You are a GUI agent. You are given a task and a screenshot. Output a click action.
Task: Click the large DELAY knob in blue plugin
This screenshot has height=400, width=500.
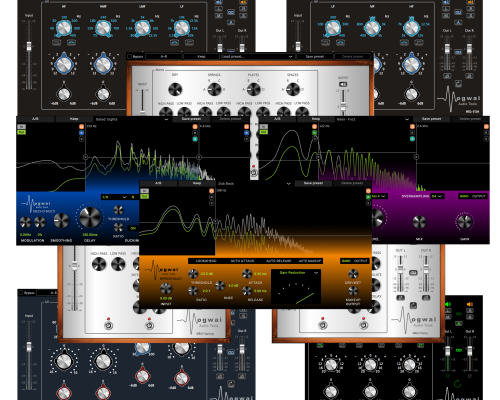click(x=89, y=217)
